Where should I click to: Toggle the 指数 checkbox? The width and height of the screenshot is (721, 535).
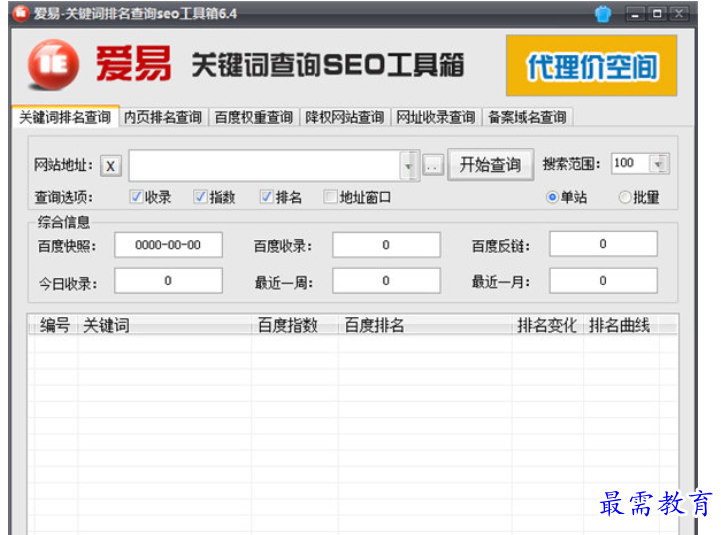point(200,197)
